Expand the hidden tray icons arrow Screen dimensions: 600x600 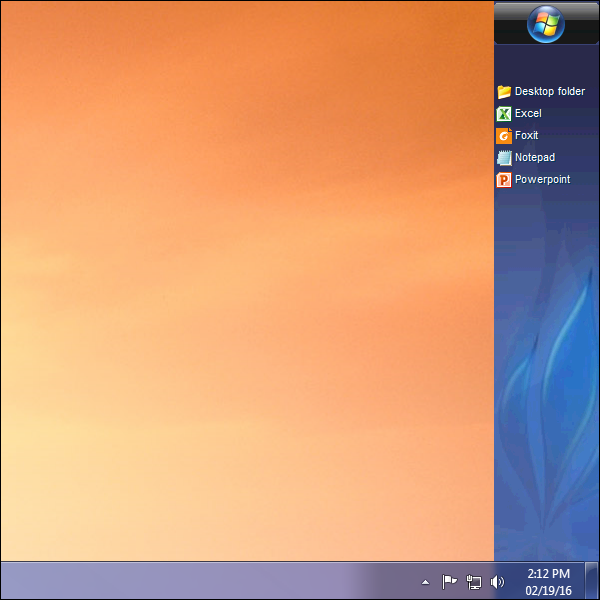pyautogui.click(x=425, y=581)
